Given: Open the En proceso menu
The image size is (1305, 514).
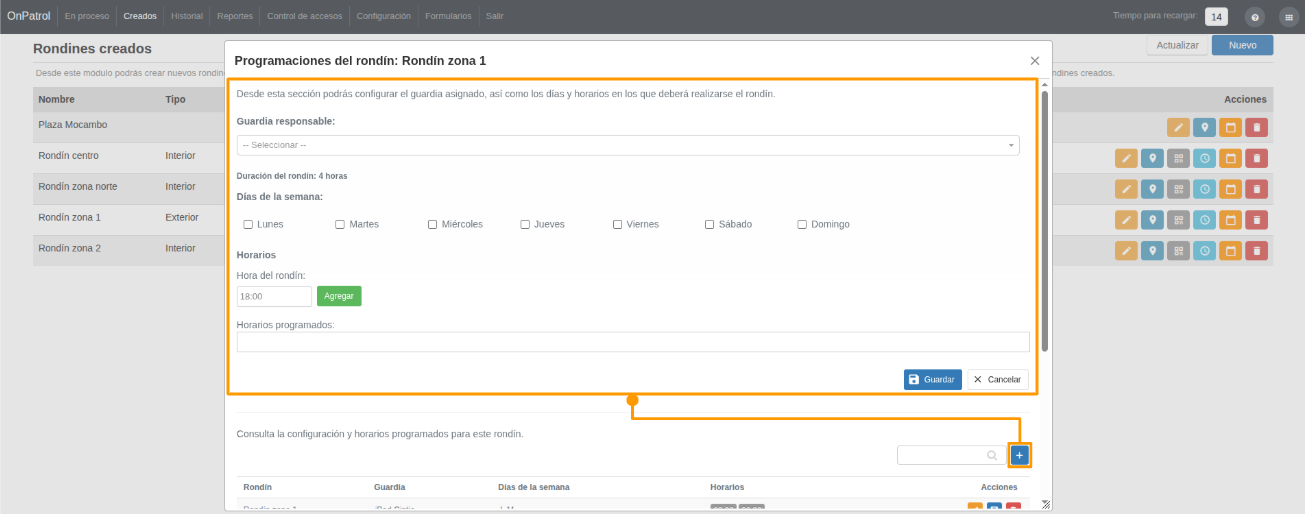Looking at the screenshot, I should (86, 16).
